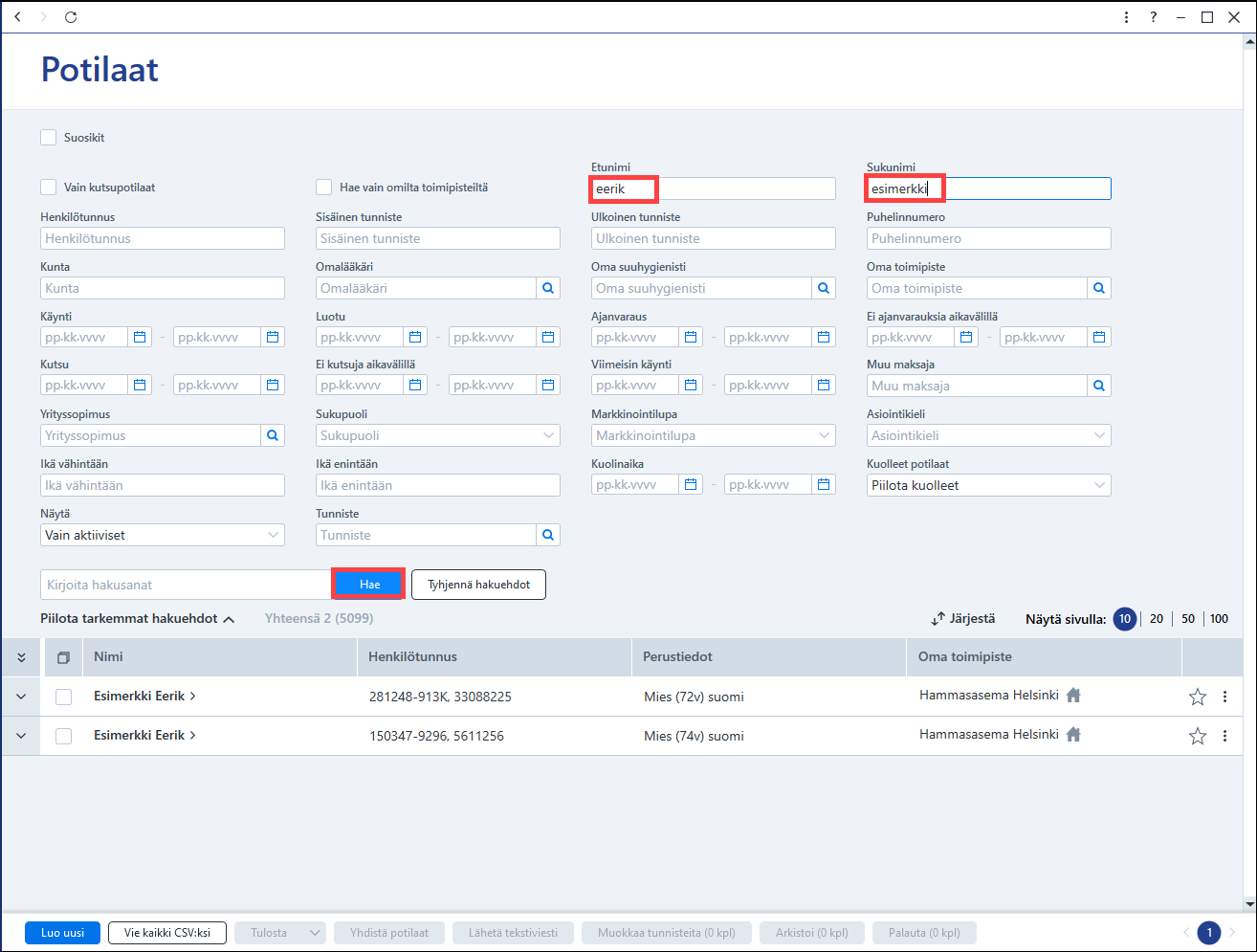Show 50 results per page
1257x952 pixels.
click(1188, 619)
